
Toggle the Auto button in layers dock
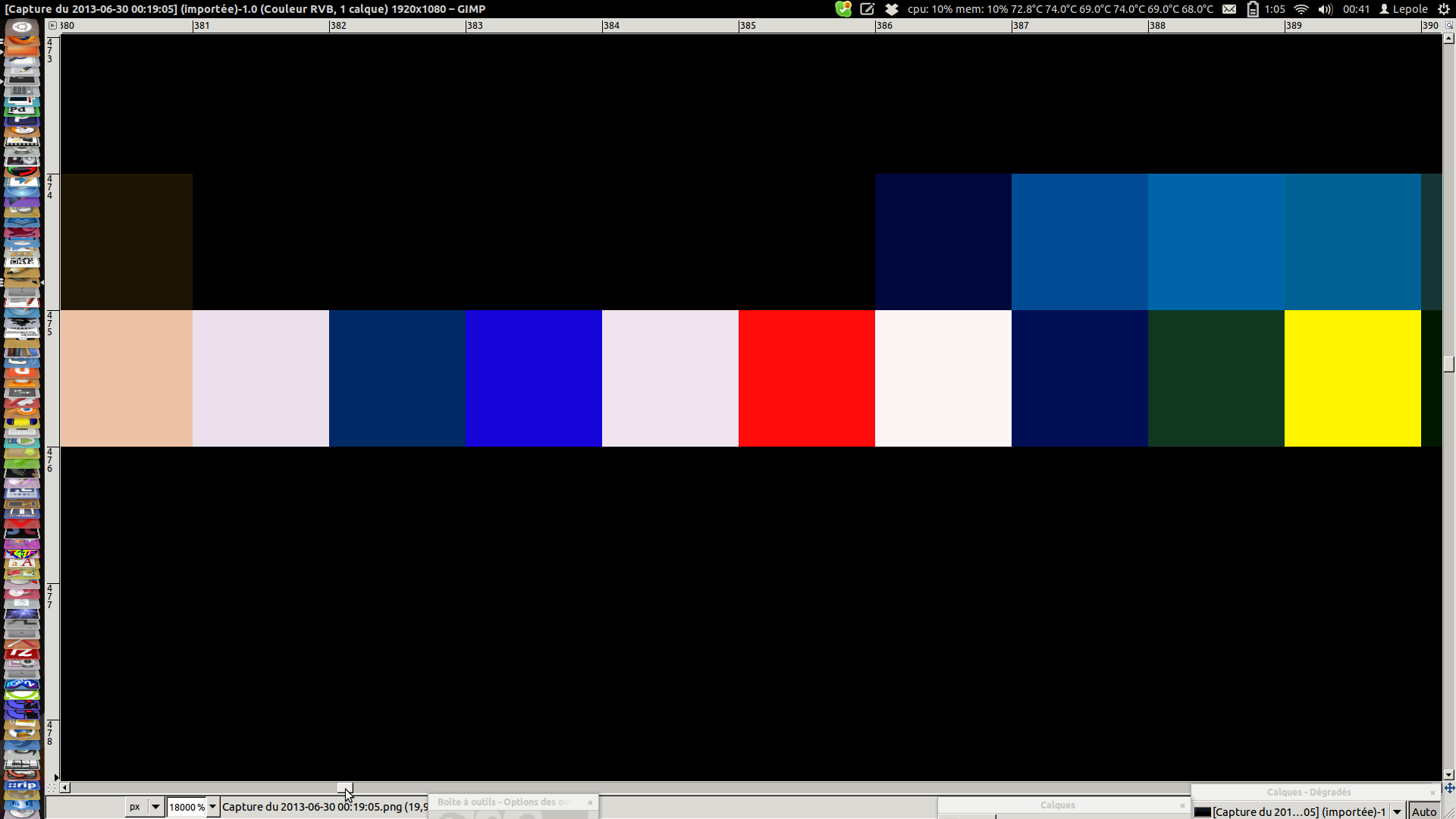(1424, 811)
